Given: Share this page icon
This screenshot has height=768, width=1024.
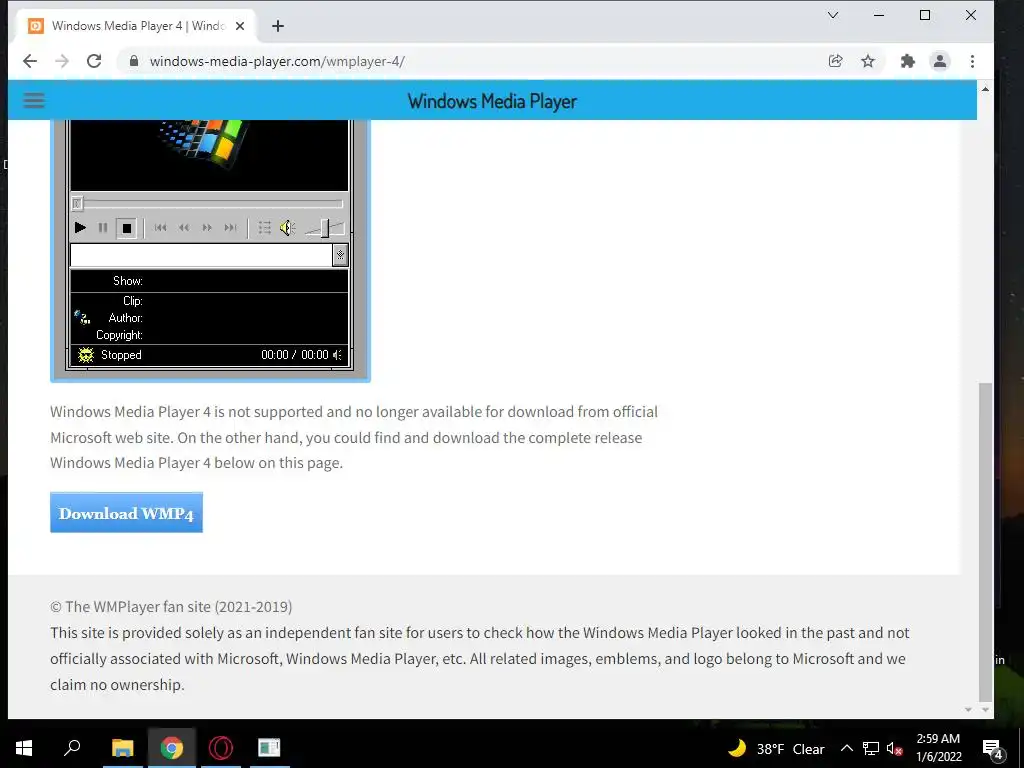Looking at the screenshot, I should point(835,61).
